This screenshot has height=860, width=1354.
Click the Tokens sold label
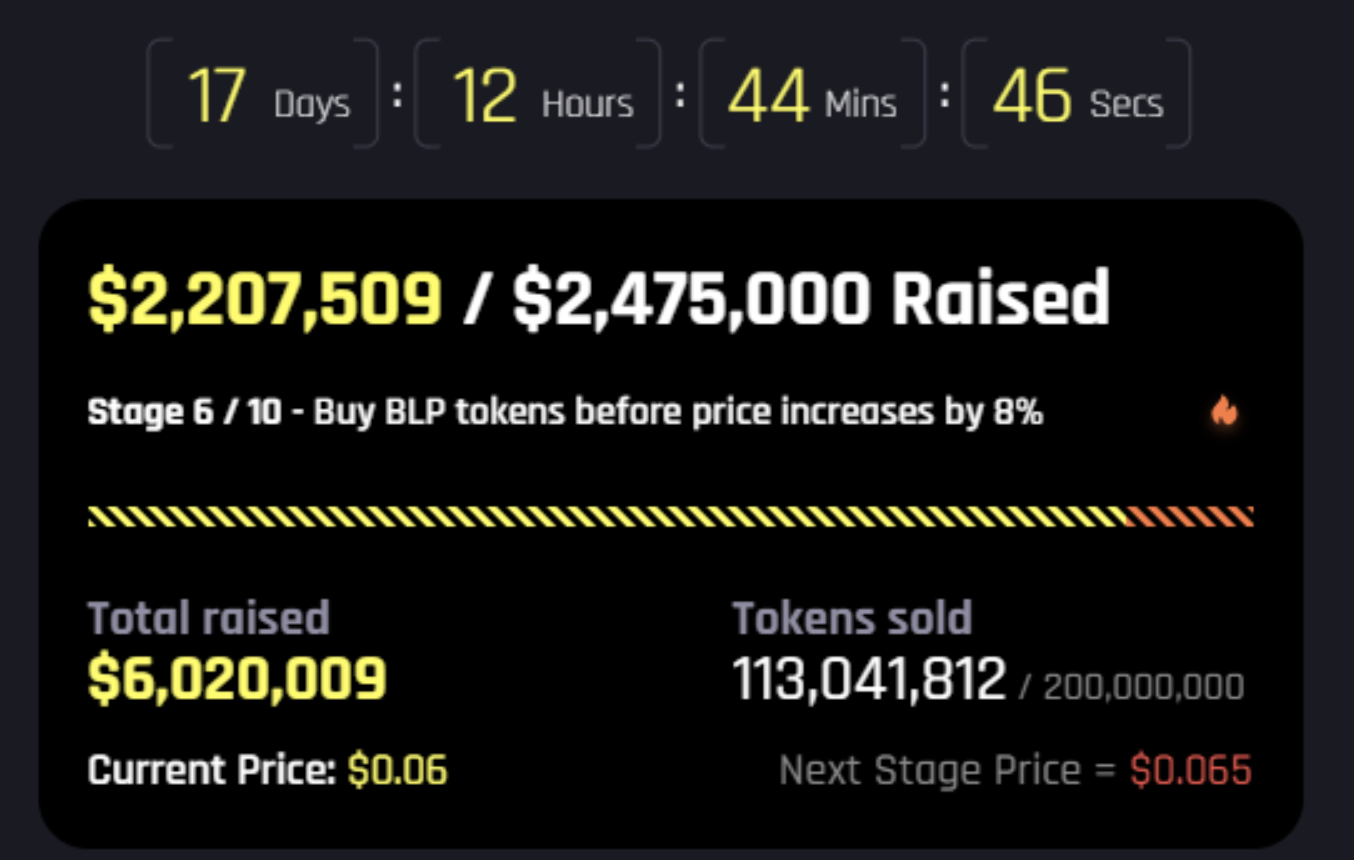tap(852, 618)
